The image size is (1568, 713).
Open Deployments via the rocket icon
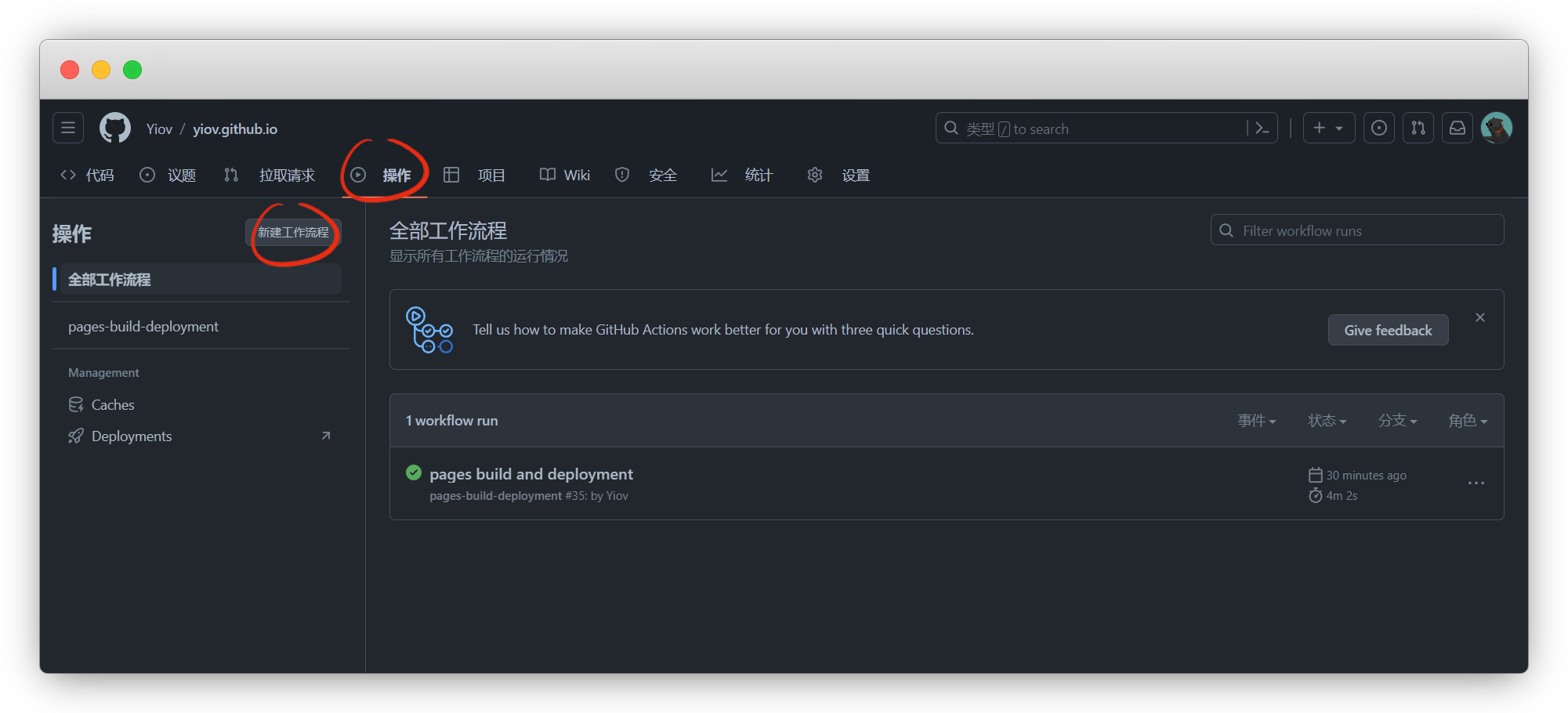click(x=76, y=436)
